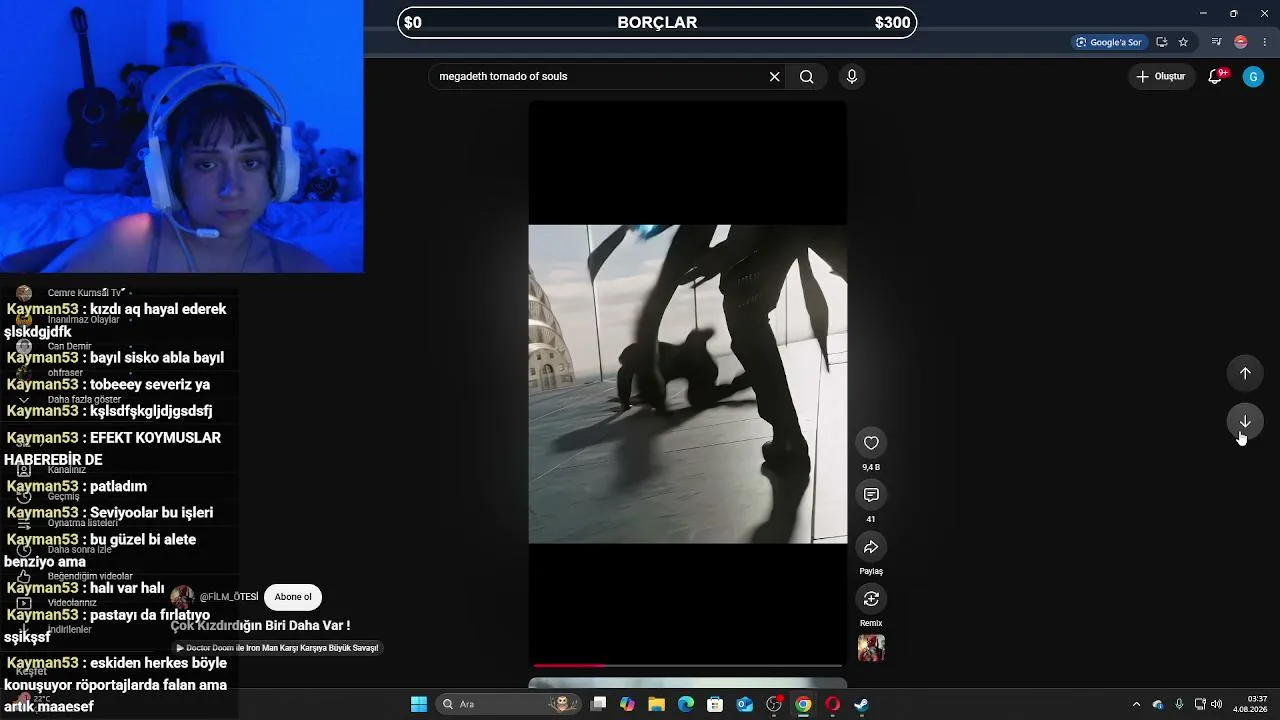
Task: Open the @FİLM_ÖTESİ channel name
Action: [x=229, y=597]
